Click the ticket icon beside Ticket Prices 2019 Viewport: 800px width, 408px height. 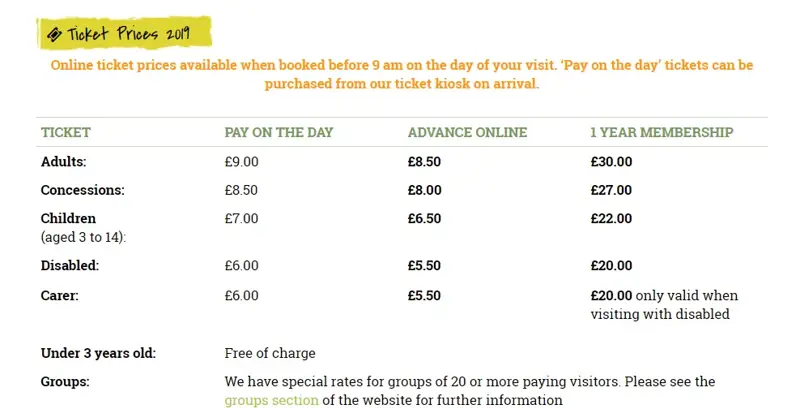(55, 33)
